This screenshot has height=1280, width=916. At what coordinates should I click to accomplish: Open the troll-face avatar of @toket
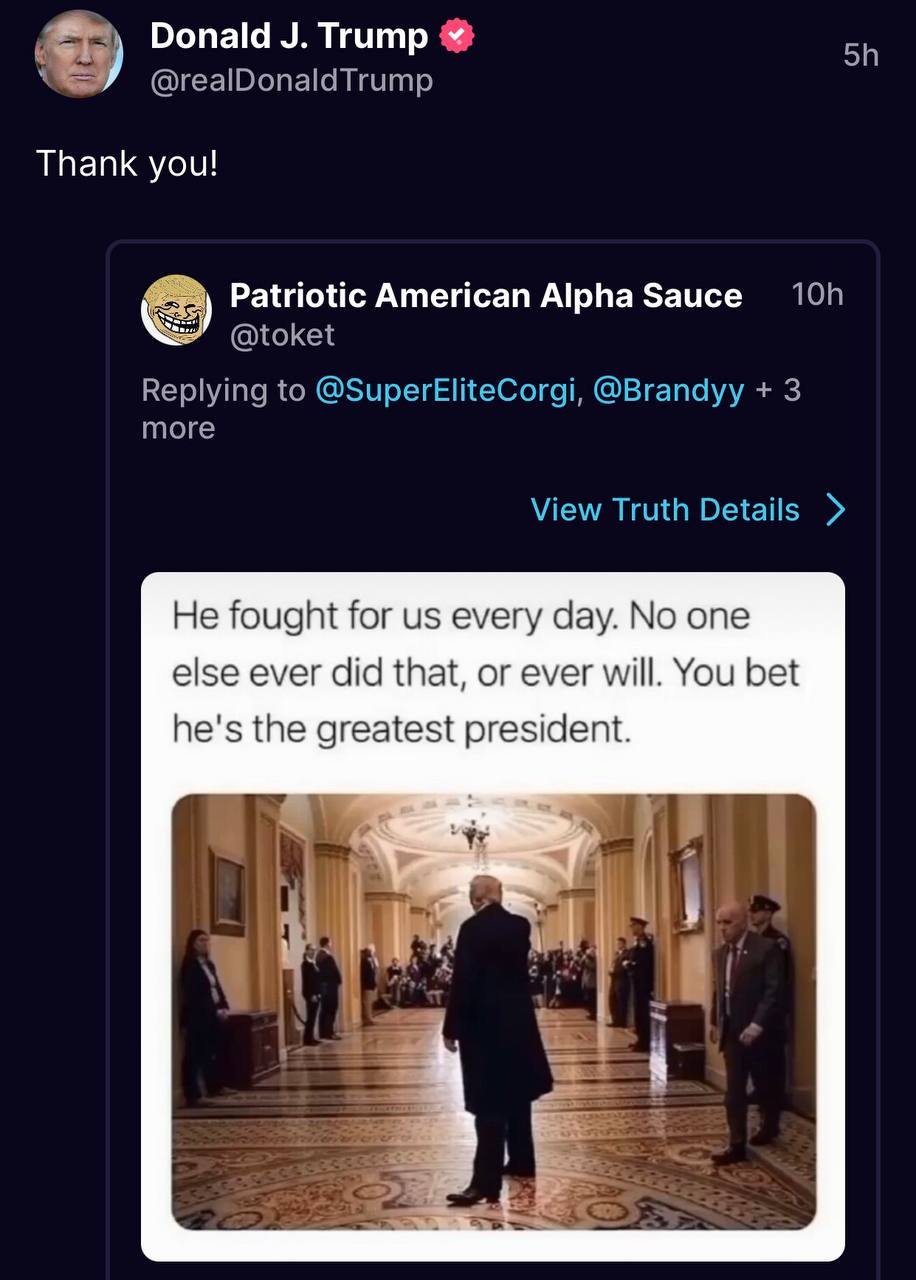(x=177, y=311)
